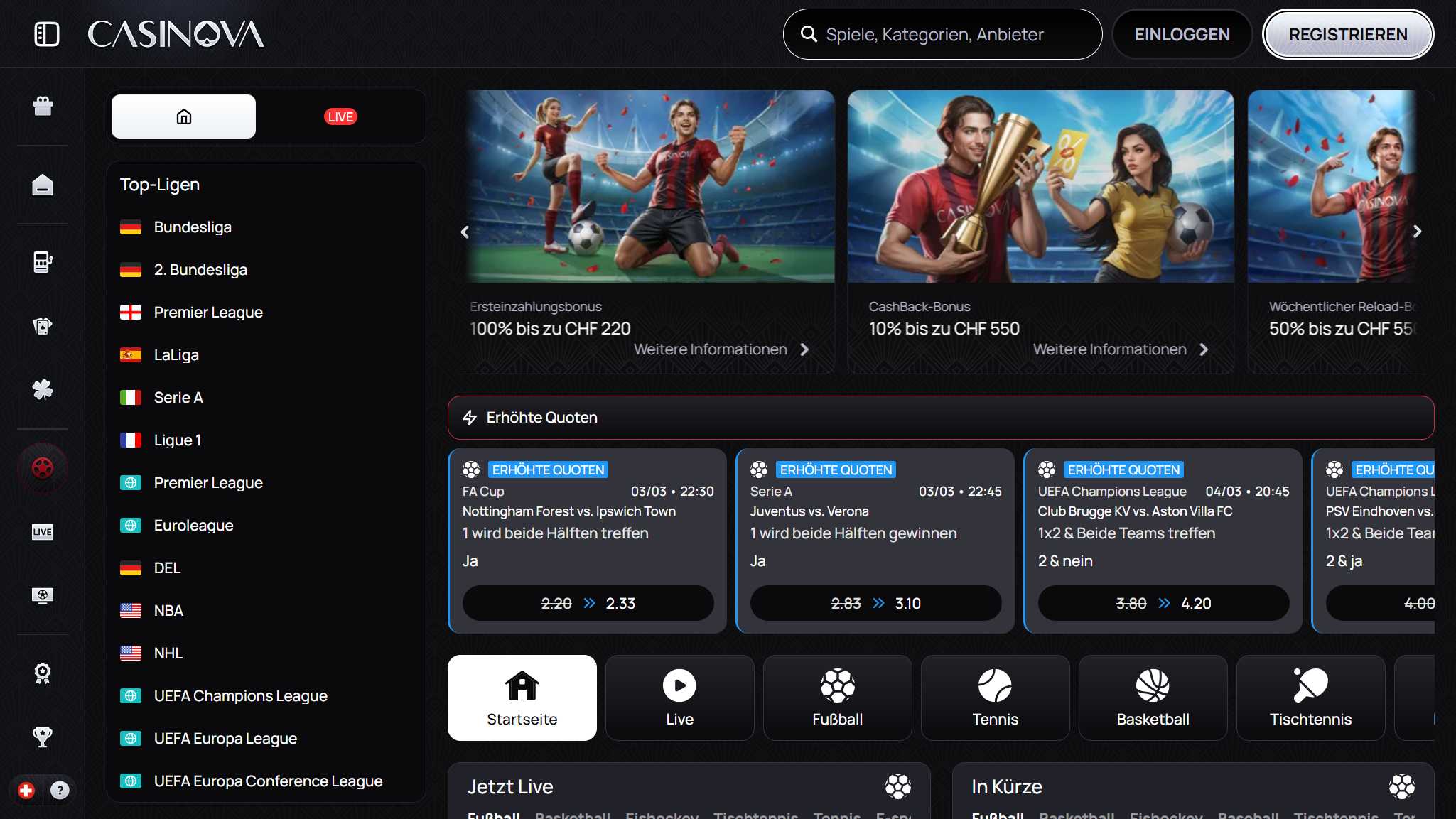
Task: Open the virtual sports monitor sidebar icon
Action: pyautogui.click(x=43, y=595)
